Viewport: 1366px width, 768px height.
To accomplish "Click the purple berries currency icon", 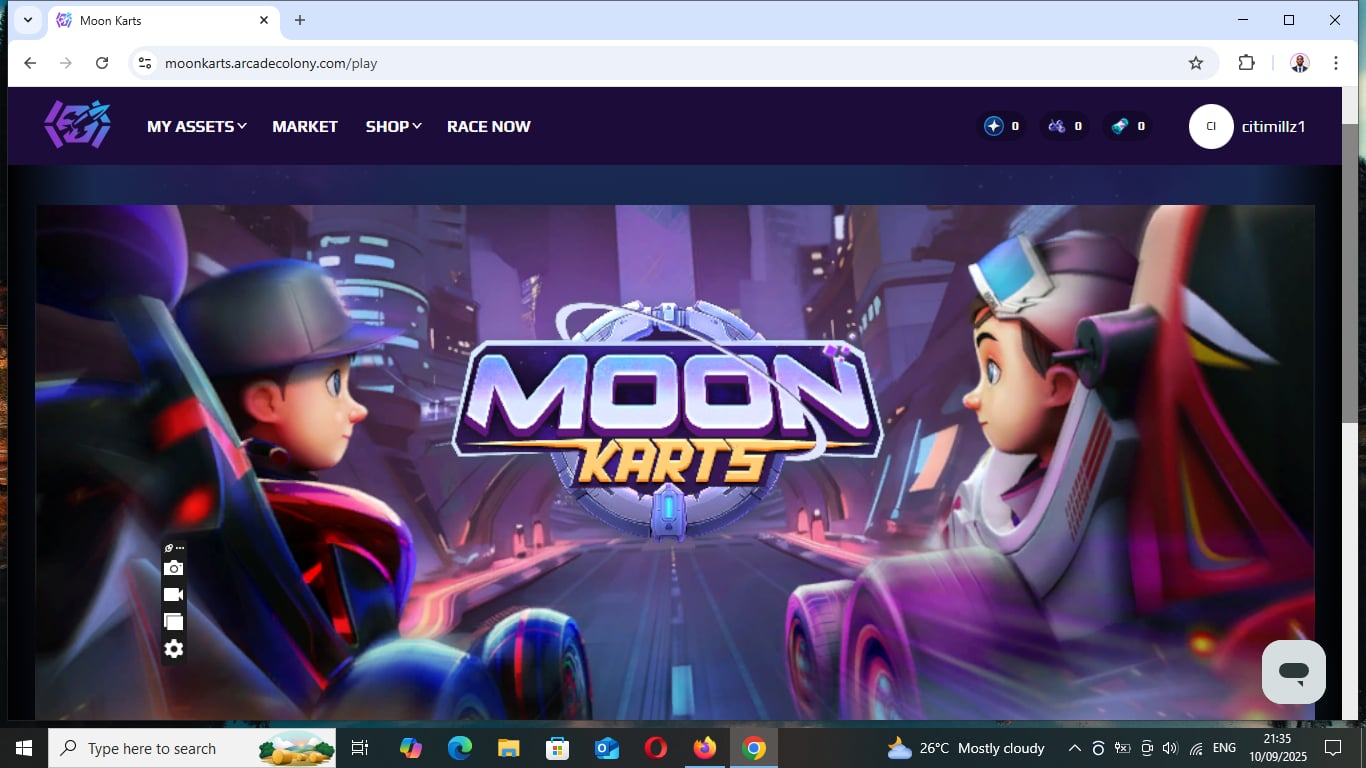I will click(1056, 126).
